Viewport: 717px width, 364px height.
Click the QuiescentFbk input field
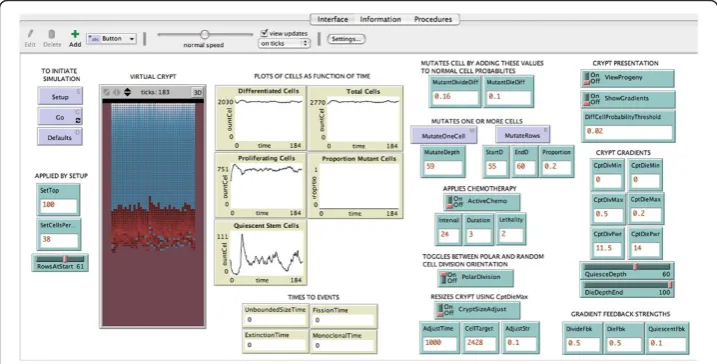click(x=667, y=343)
